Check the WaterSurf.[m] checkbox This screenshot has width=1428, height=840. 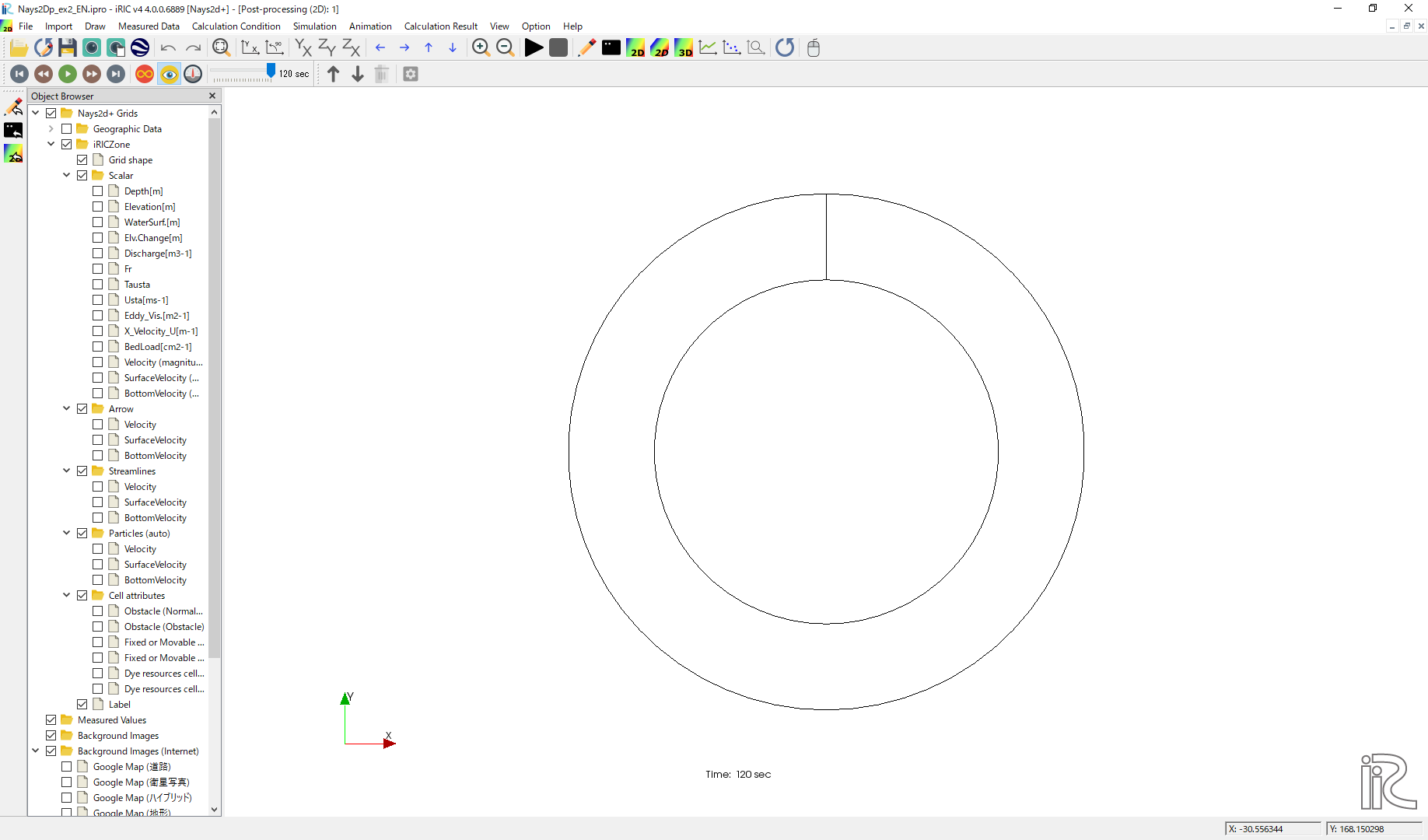point(98,222)
